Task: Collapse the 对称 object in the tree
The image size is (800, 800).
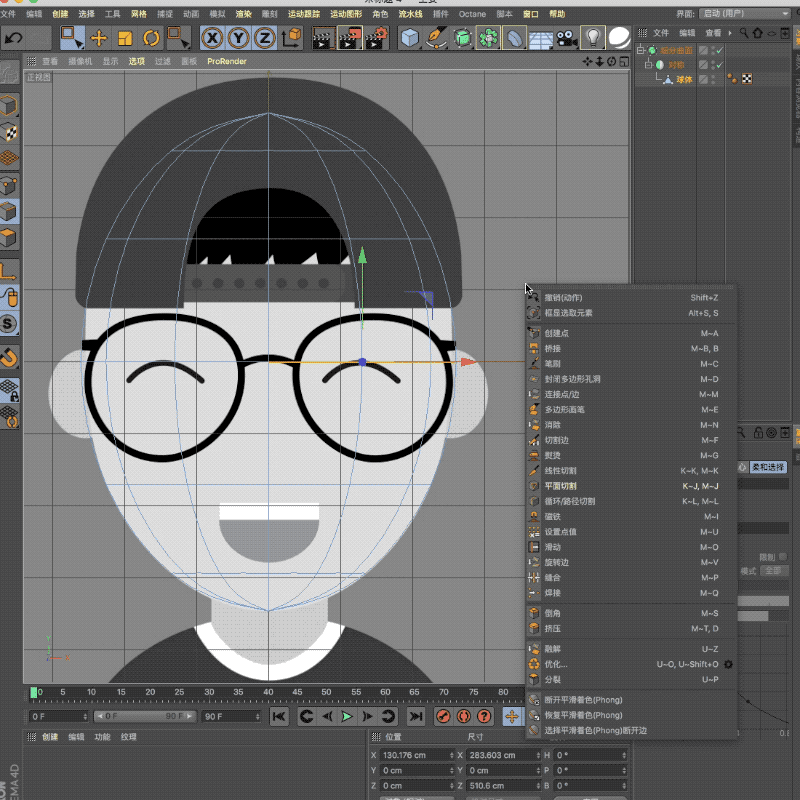Action: click(x=648, y=65)
